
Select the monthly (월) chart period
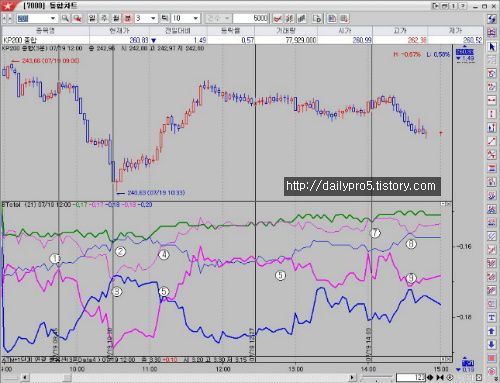pyautogui.click(x=116, y=18)
